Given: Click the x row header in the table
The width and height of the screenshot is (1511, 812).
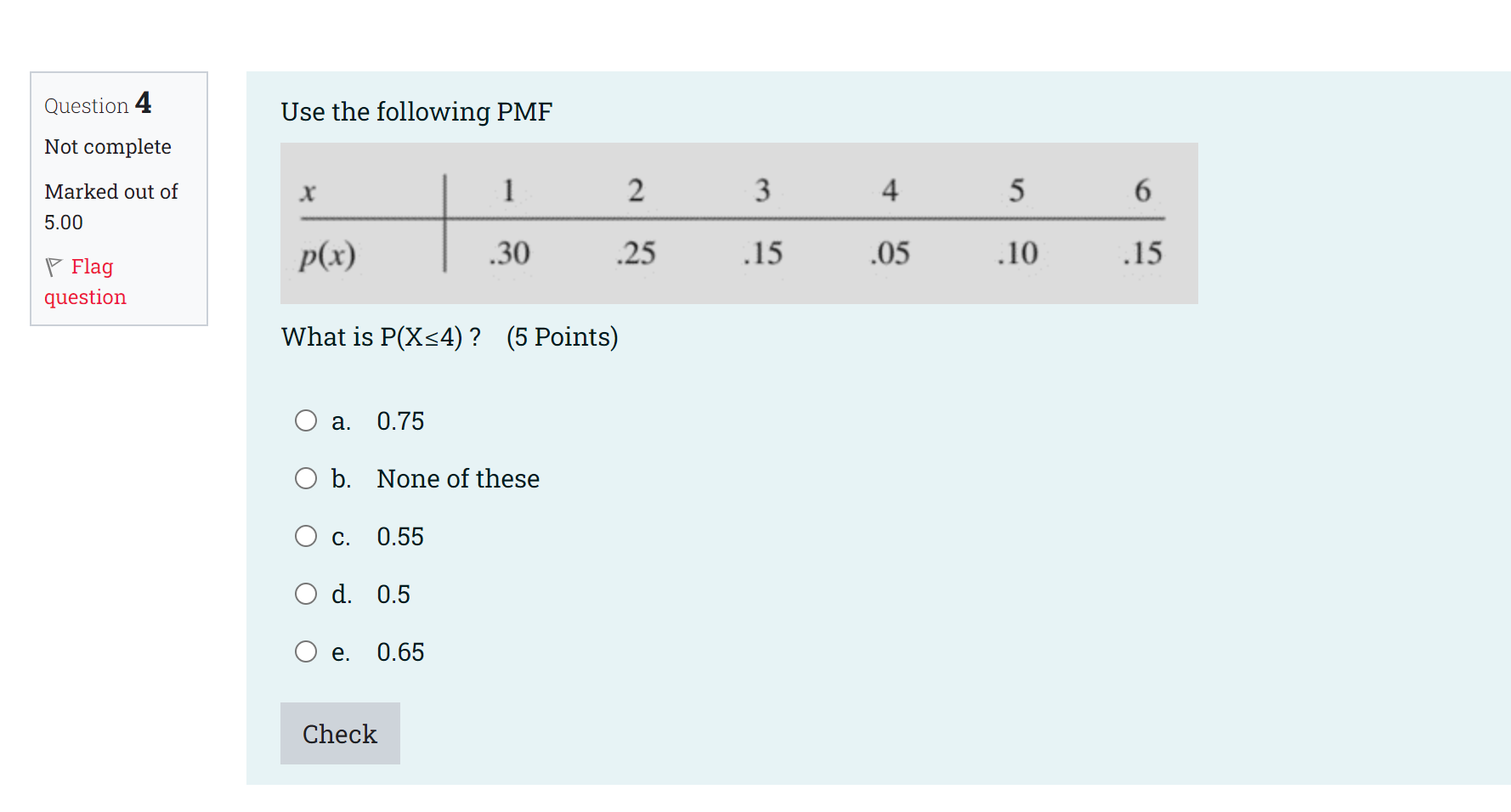Looking at the screenshot, I should [x=308, y=191].
